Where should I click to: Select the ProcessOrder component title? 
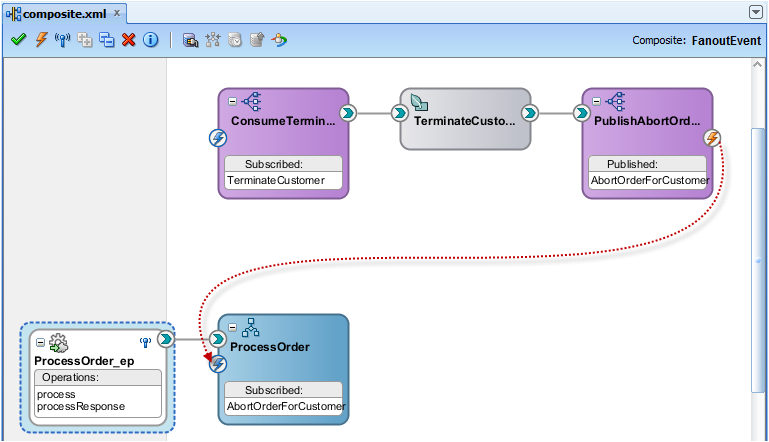pos(270,347)
